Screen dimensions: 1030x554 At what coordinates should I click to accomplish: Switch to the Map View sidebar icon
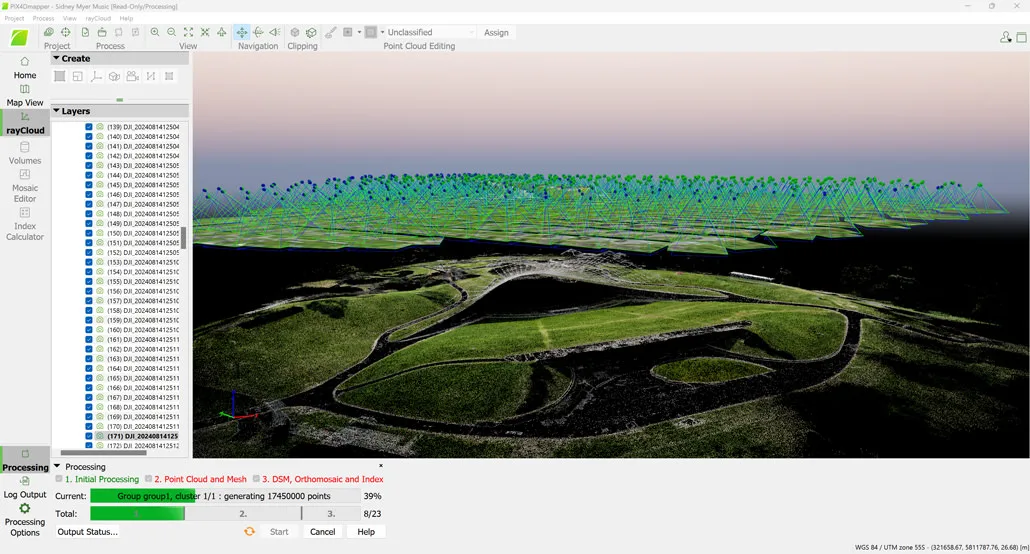tap(25, 95)
